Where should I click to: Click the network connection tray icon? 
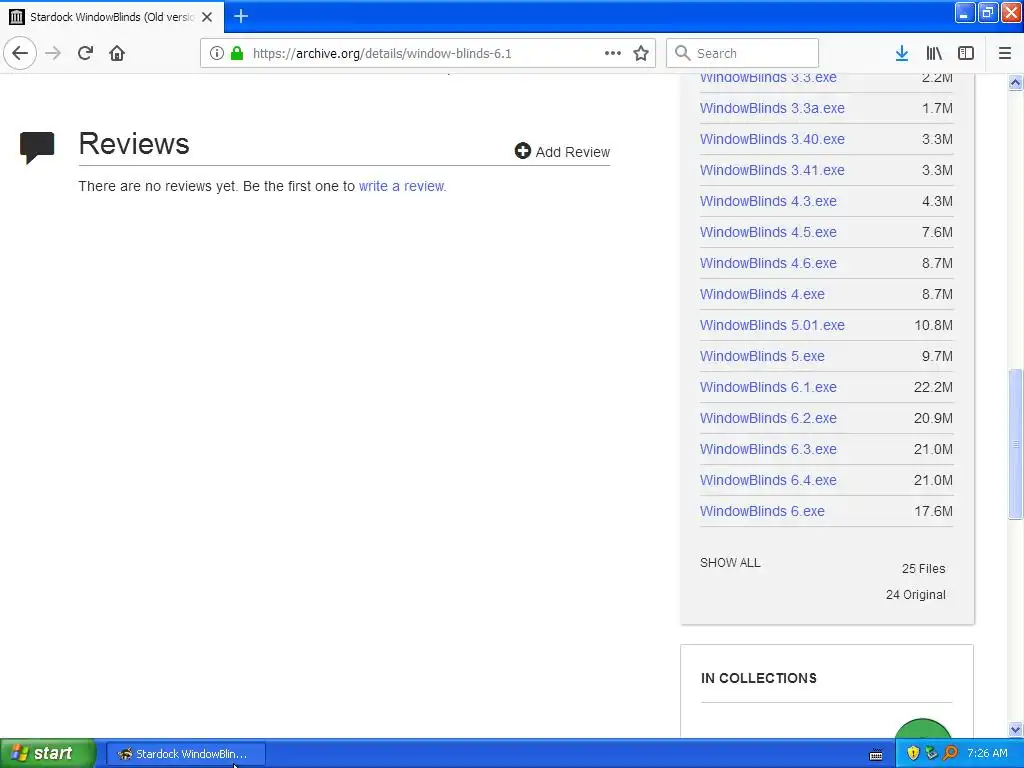[932, 753]
